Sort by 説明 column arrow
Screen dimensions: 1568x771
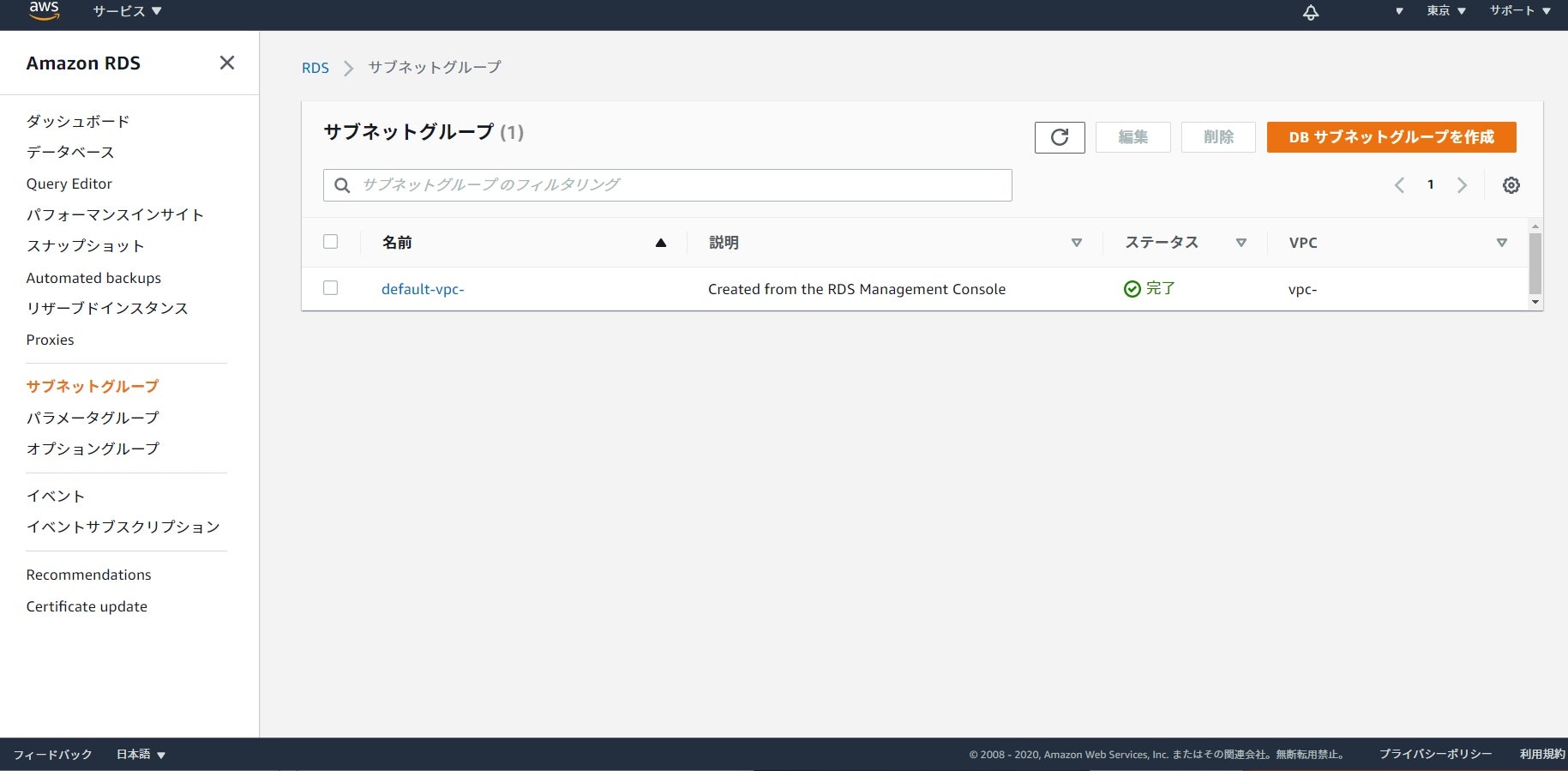point(1077,243)
